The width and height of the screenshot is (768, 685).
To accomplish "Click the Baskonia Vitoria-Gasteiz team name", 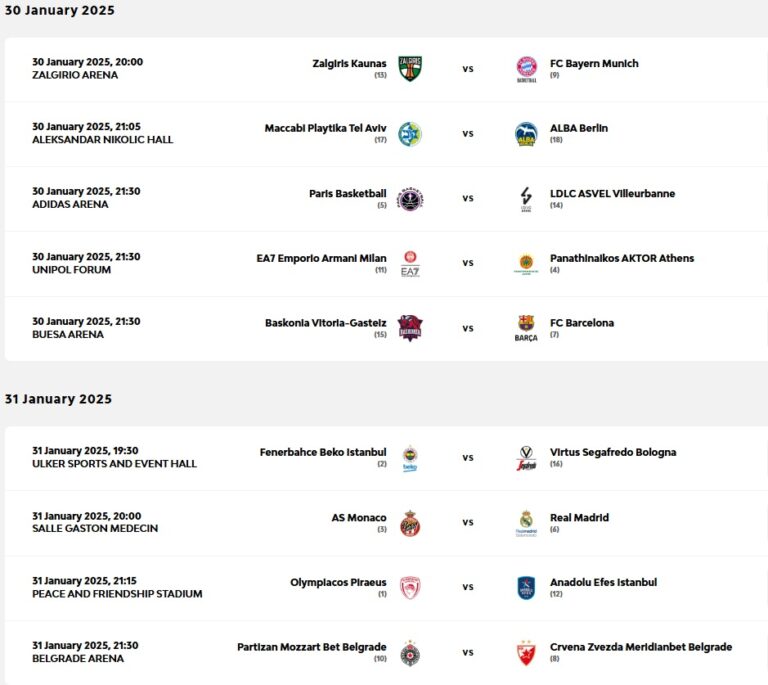I will coord(325,323).
